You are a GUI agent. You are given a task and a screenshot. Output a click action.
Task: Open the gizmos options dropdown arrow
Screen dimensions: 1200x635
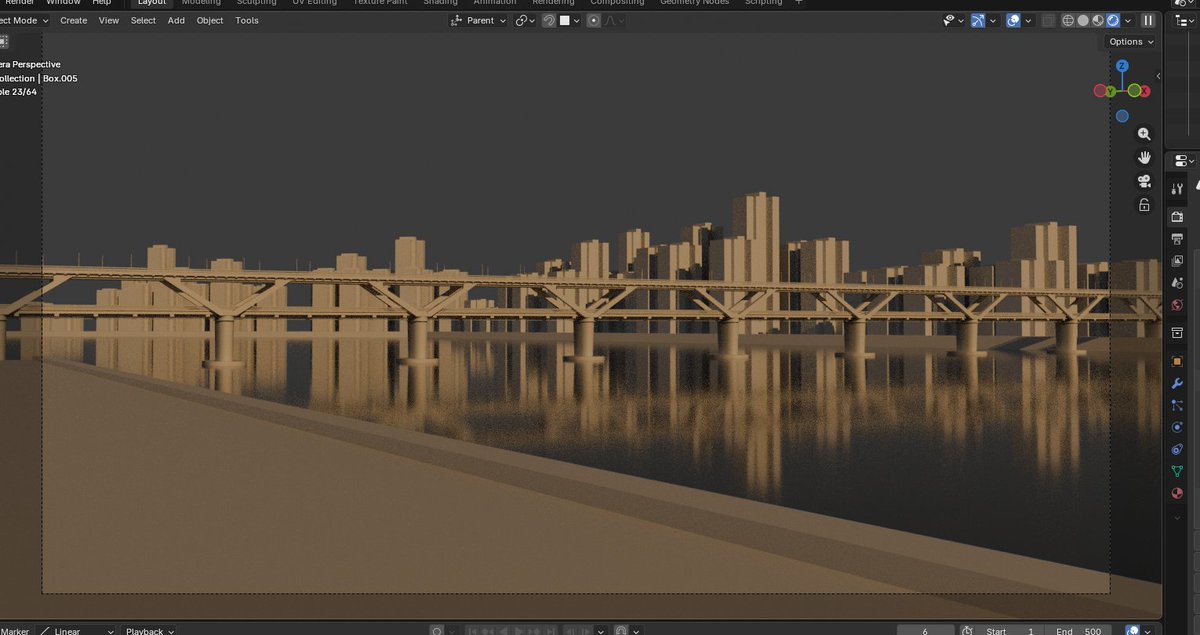click(995, 20)
